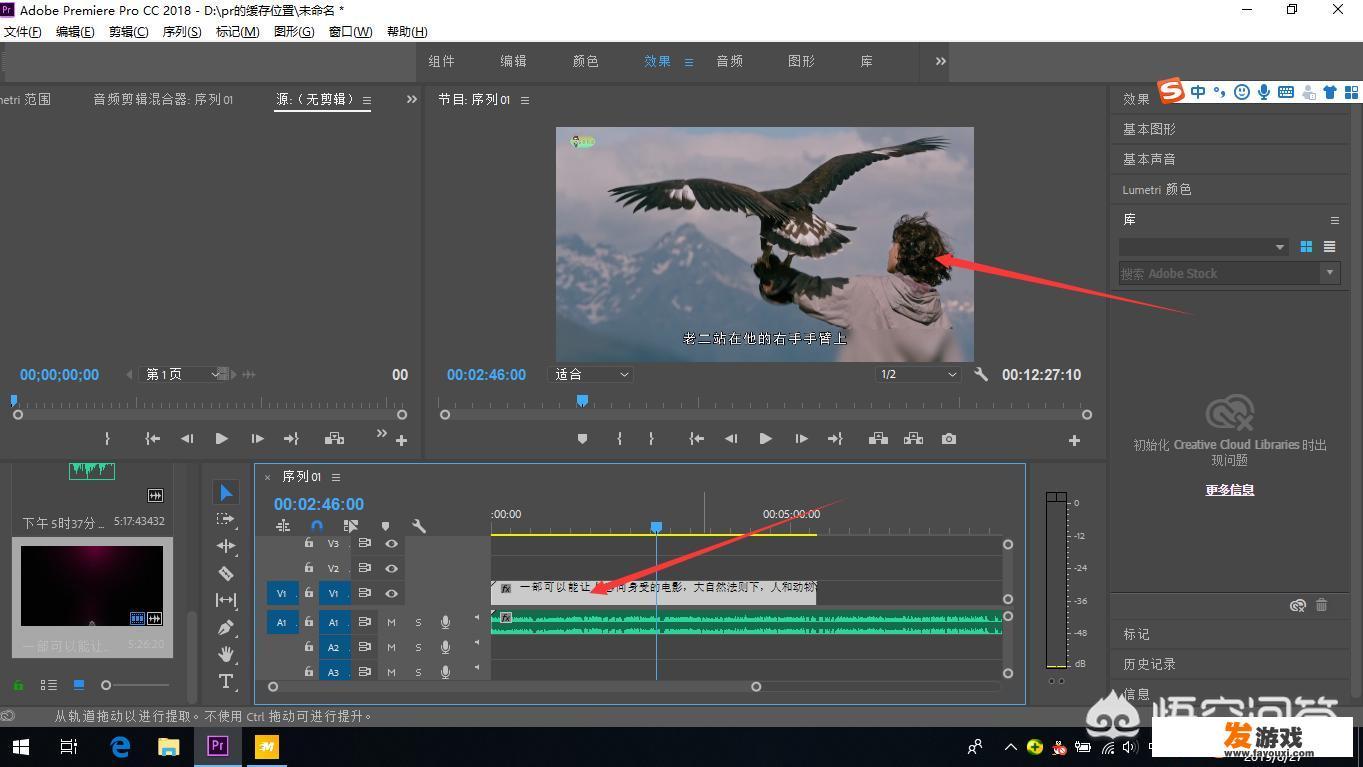Click Insert button in source monitor
This screenshot has width=1363, height=767.
coord(334,438)
